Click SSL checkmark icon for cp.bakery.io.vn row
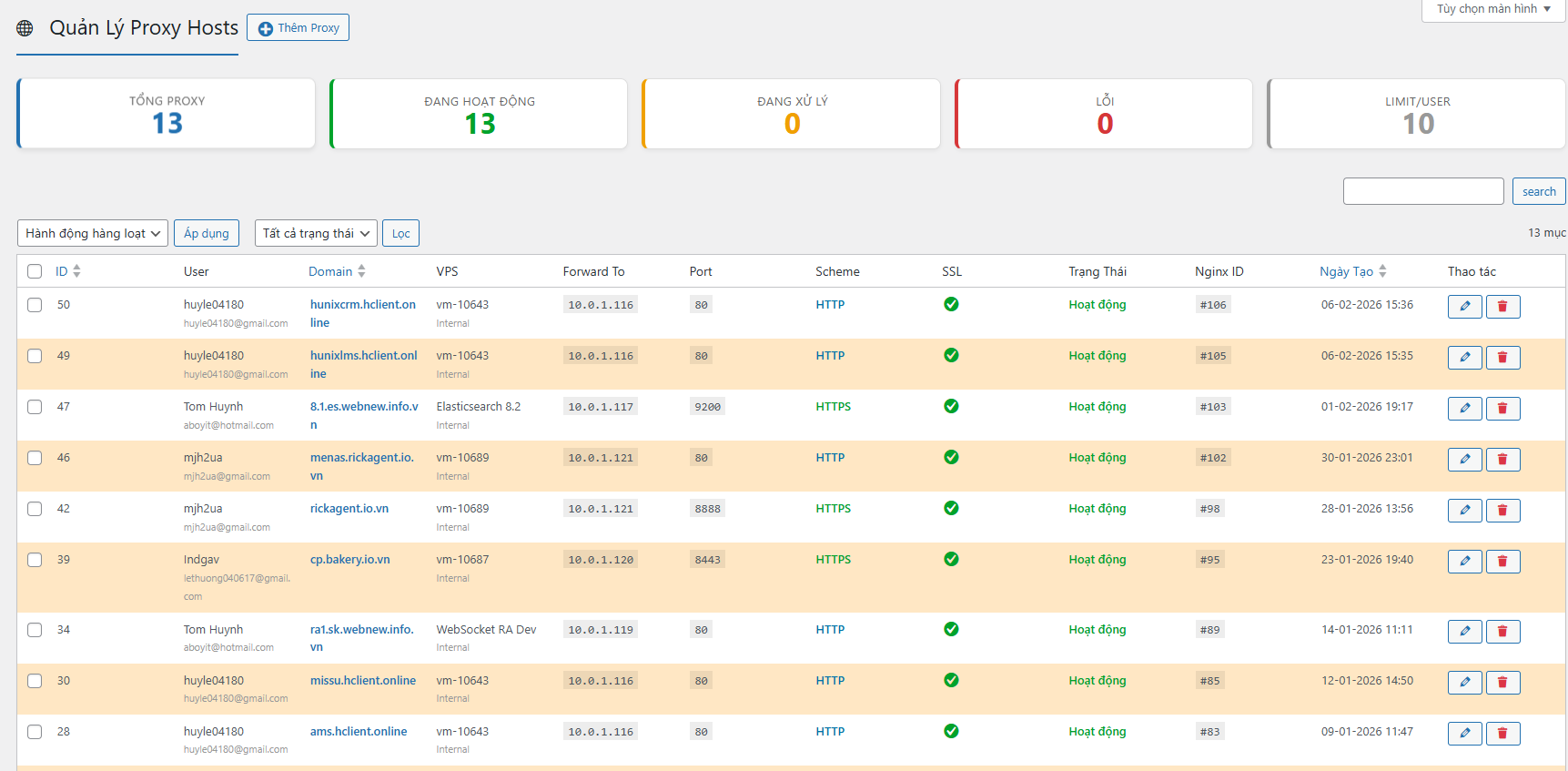Image resolution: width=1568 pixels, height=771 pixels. pos(951,559)
